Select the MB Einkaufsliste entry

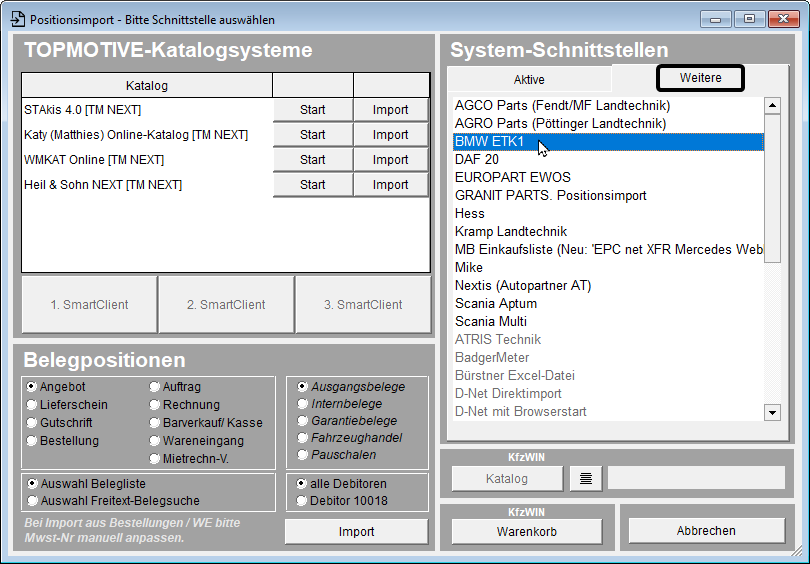pyautogui.click(x=609, y=249)
